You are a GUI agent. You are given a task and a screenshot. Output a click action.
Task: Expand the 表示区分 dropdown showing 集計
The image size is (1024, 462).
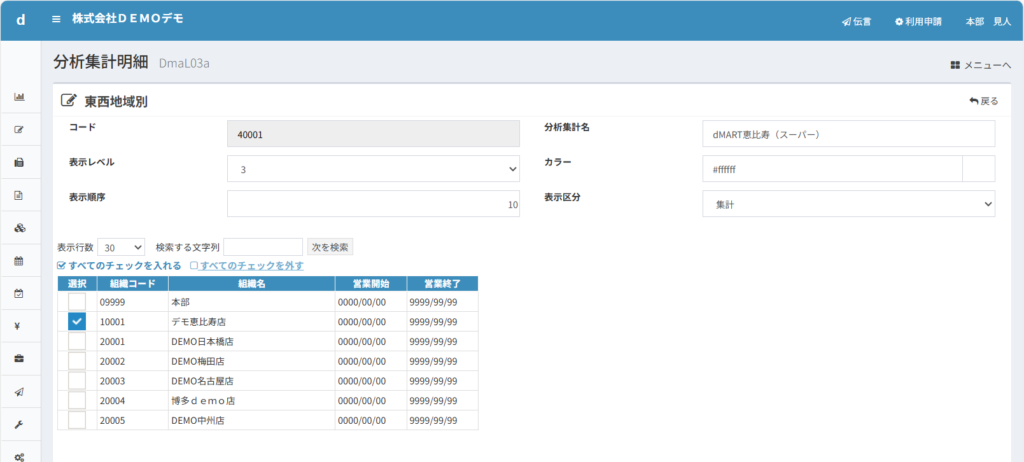coord(848,204)
